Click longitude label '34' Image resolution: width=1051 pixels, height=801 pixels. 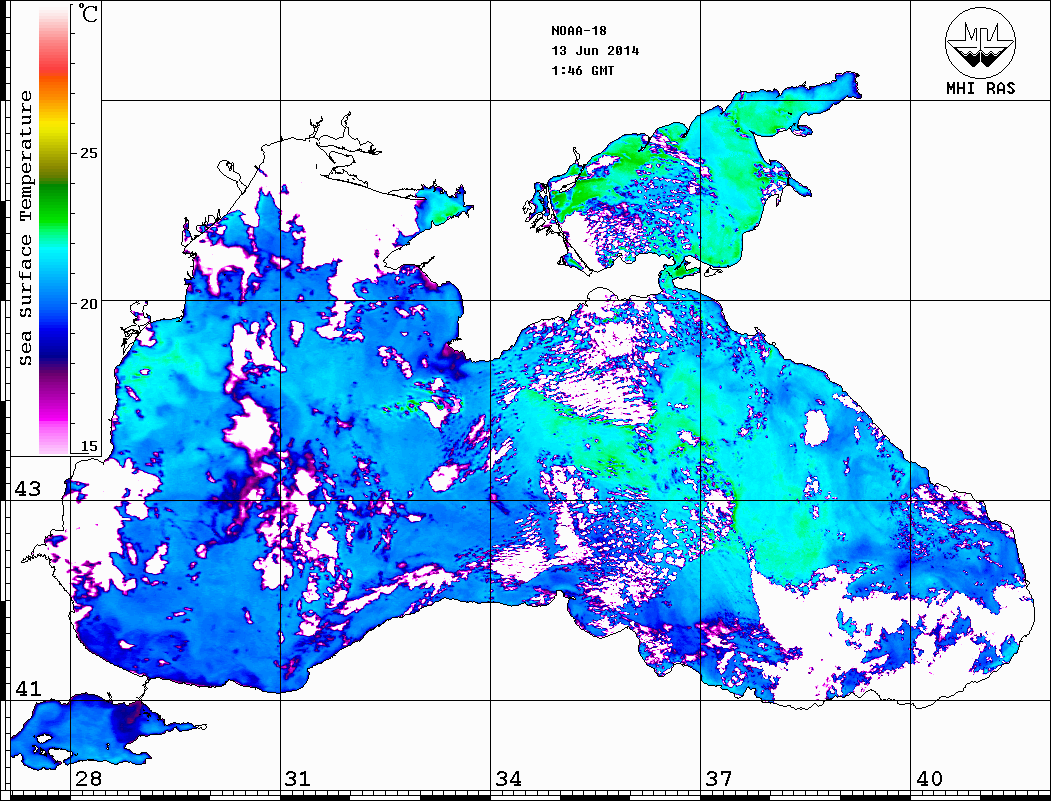pos(508,778)
